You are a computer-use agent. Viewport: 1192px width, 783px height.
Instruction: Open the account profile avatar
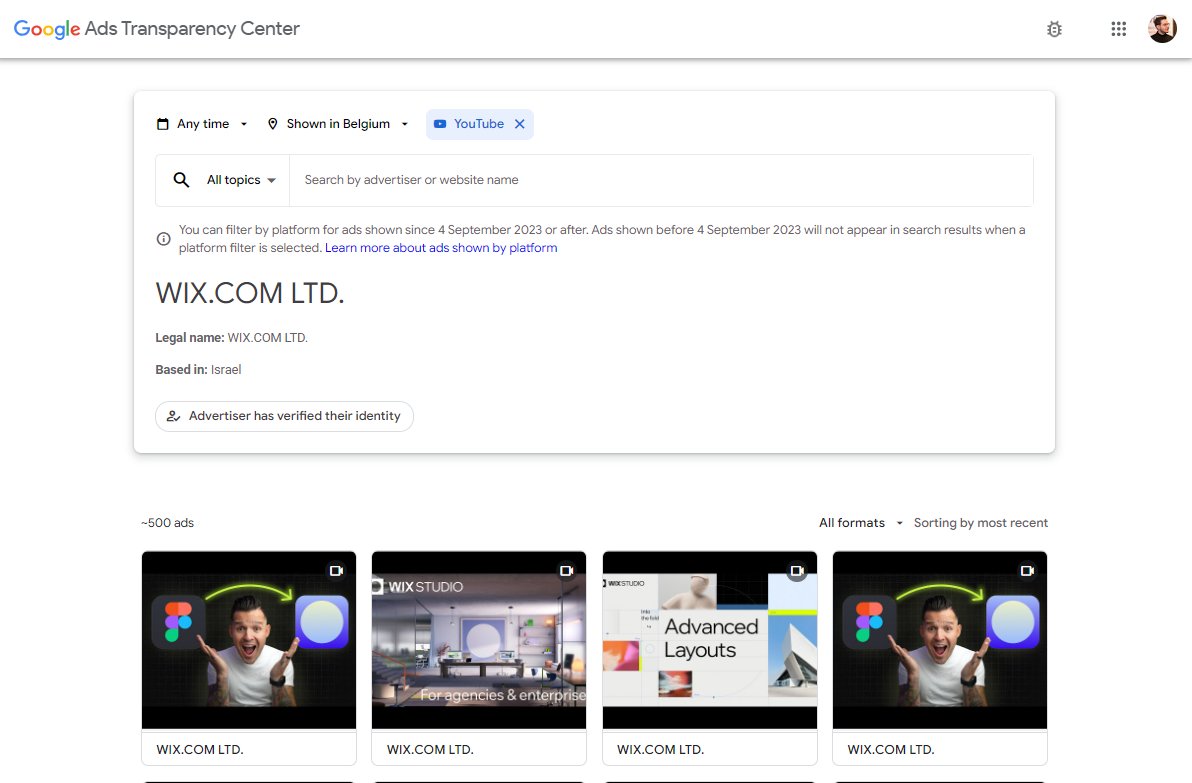click(x=1162, y=29)
